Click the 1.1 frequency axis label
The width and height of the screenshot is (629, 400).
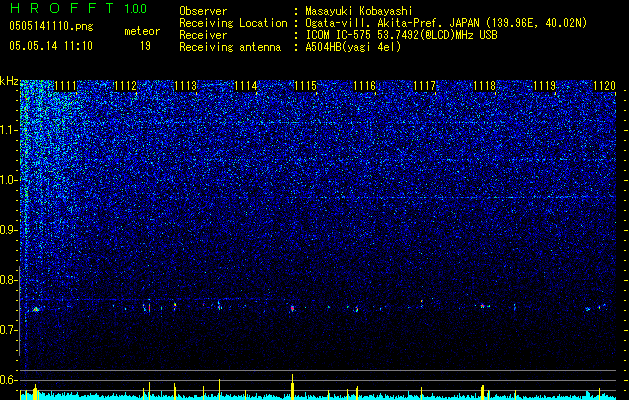pyautogui.click(x=9, y=130)
